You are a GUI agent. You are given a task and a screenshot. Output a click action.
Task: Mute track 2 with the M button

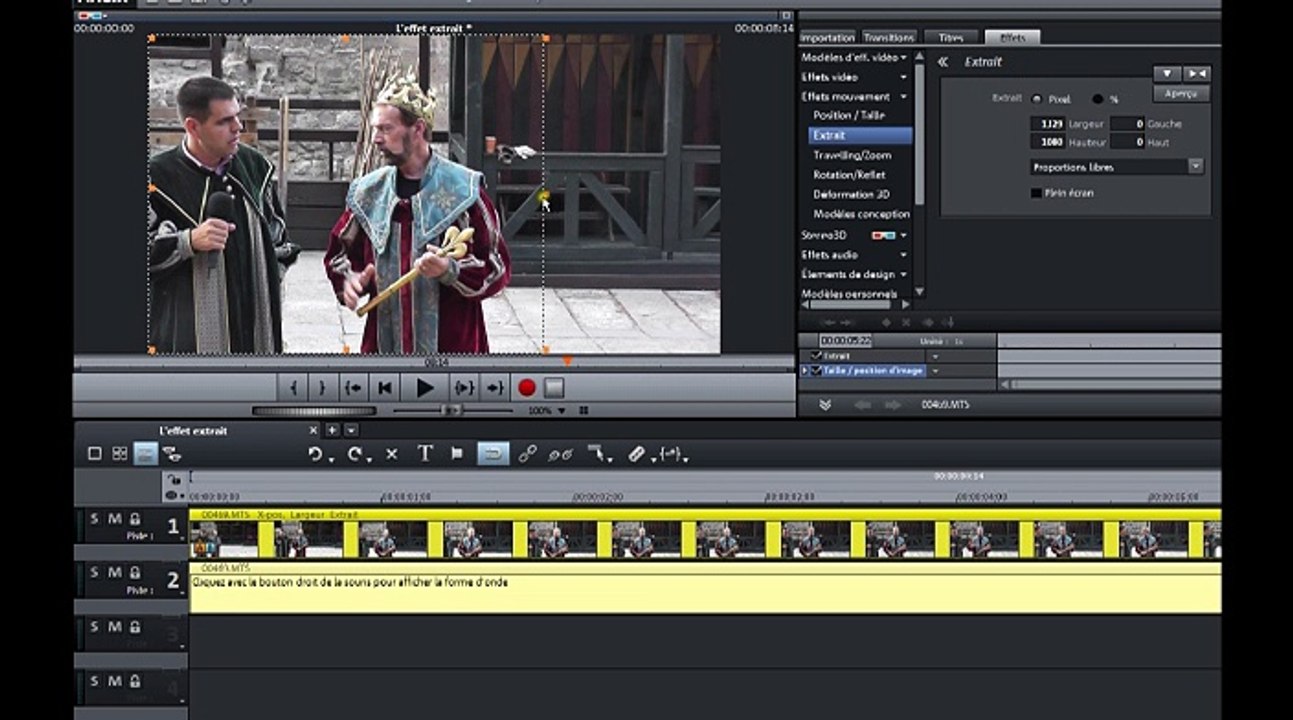click(x=114, y=573)
